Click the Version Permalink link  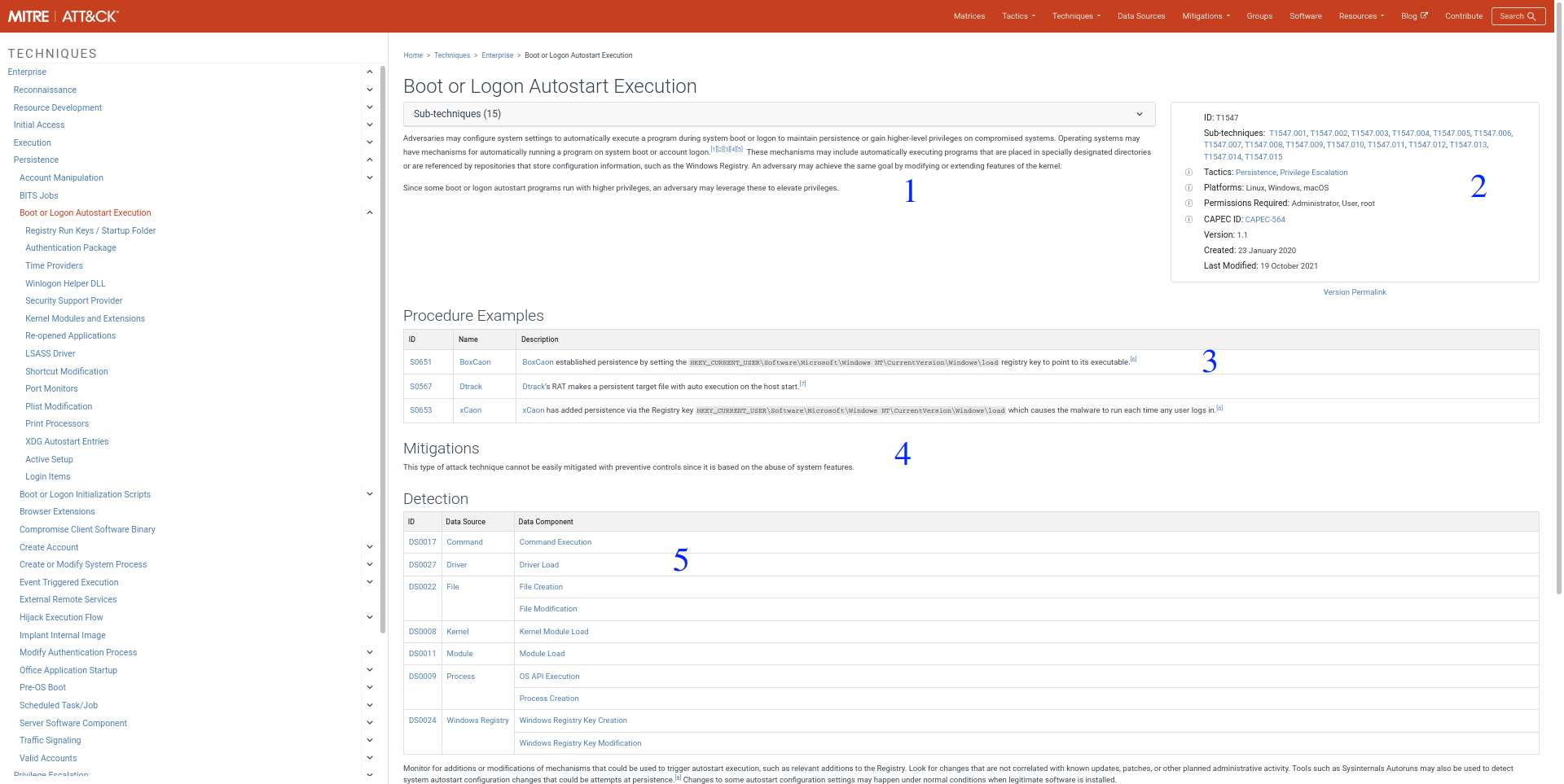coord(1355,292)
